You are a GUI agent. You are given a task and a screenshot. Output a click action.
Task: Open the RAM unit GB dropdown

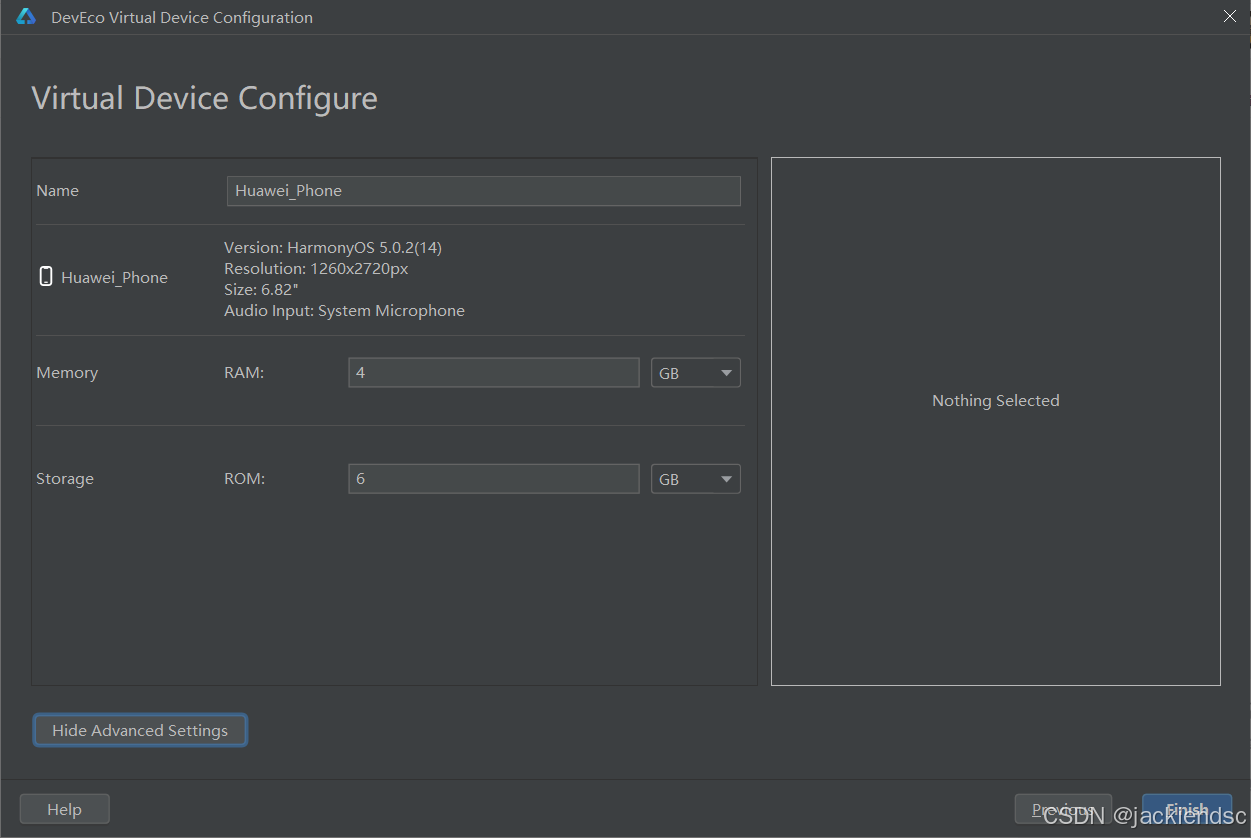[x=696, y=373]
